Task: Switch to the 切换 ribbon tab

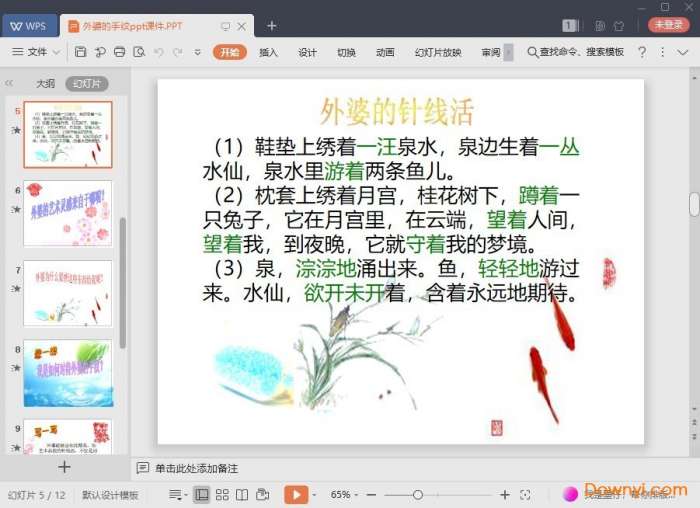Action: point(346,52)
